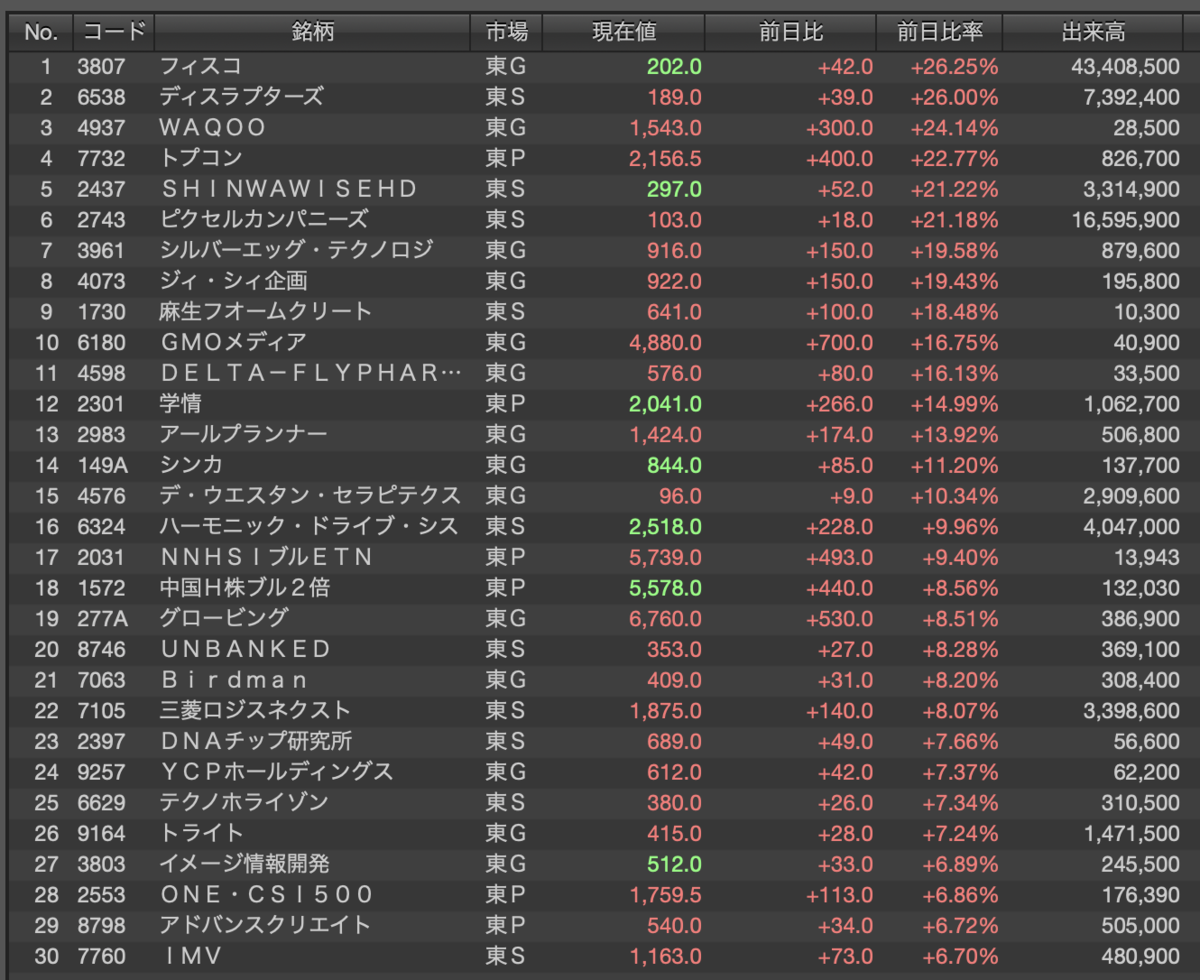Click イメージ情報開発 stock name

(244, 863)
